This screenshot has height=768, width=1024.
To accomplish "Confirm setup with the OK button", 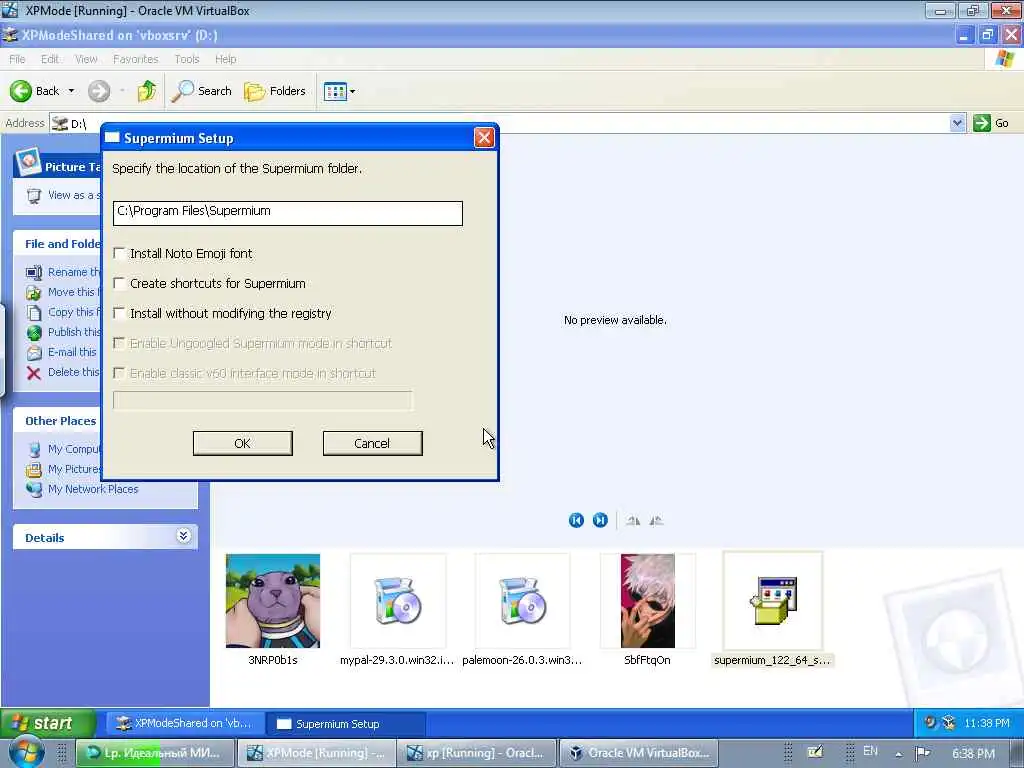I will 242,443.
